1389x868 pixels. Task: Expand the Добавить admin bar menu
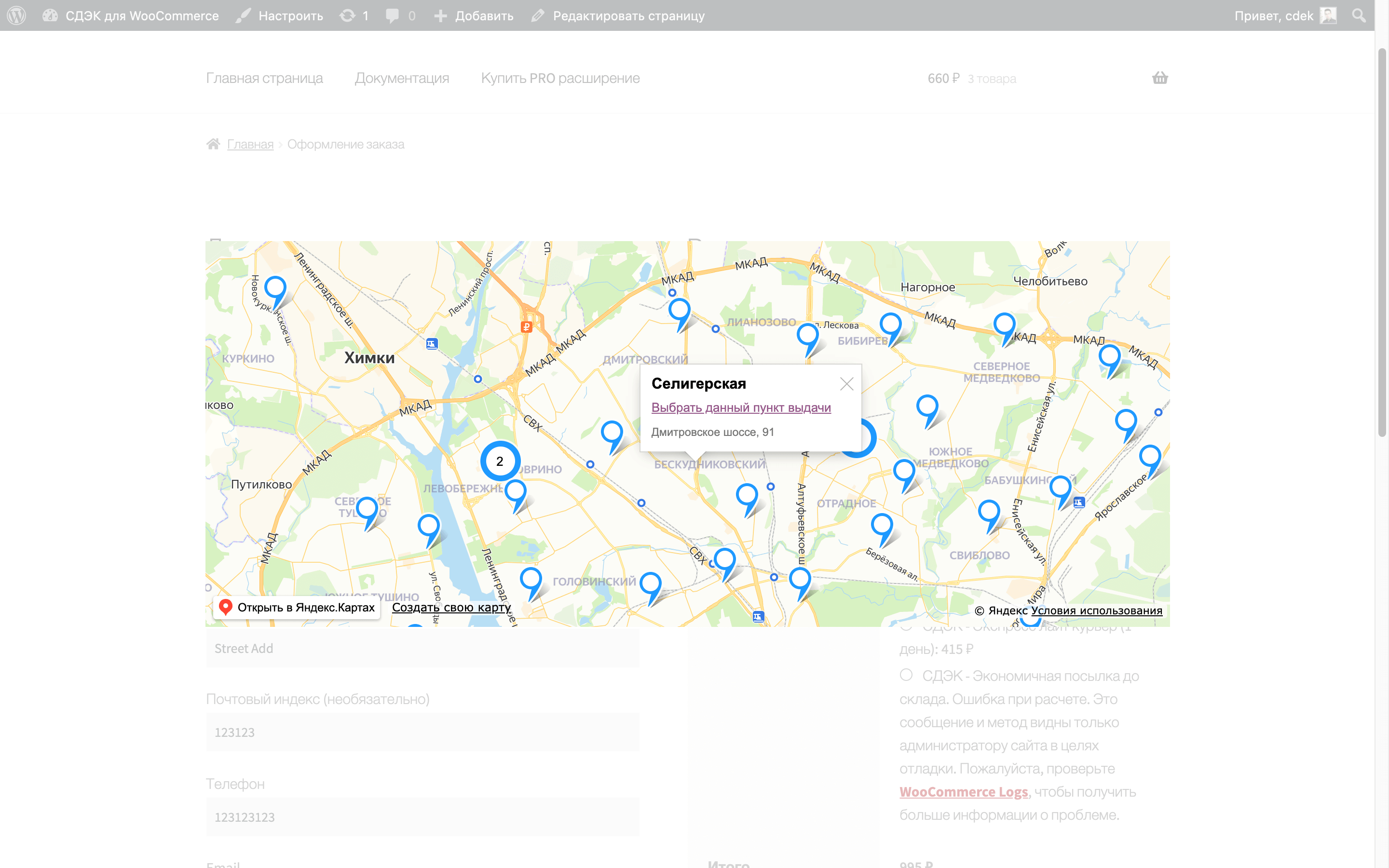coord(474,15)
